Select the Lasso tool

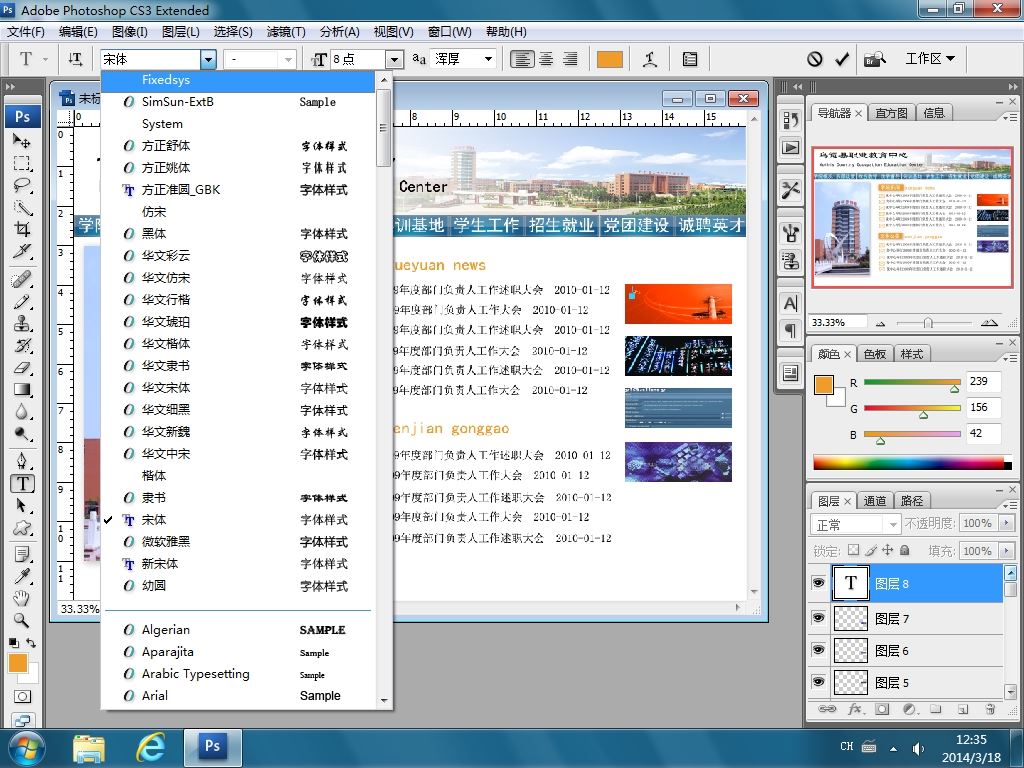click(x=22, y=185)
